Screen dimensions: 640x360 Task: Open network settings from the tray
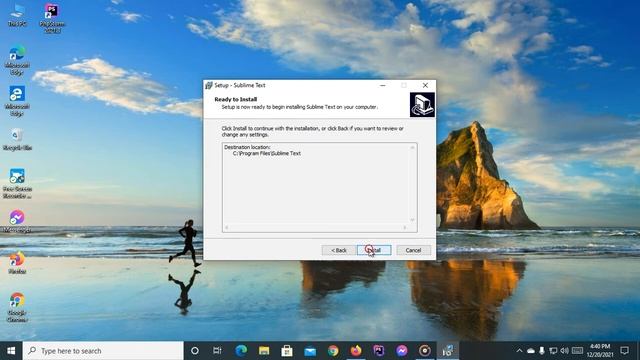[x=553, y=351]
